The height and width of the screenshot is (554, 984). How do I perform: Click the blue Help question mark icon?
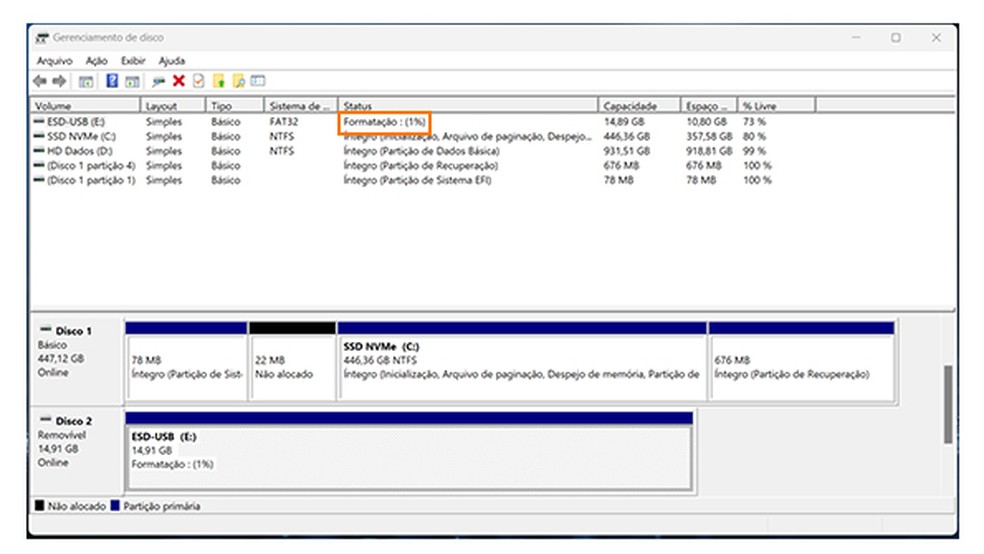(112, 81)
